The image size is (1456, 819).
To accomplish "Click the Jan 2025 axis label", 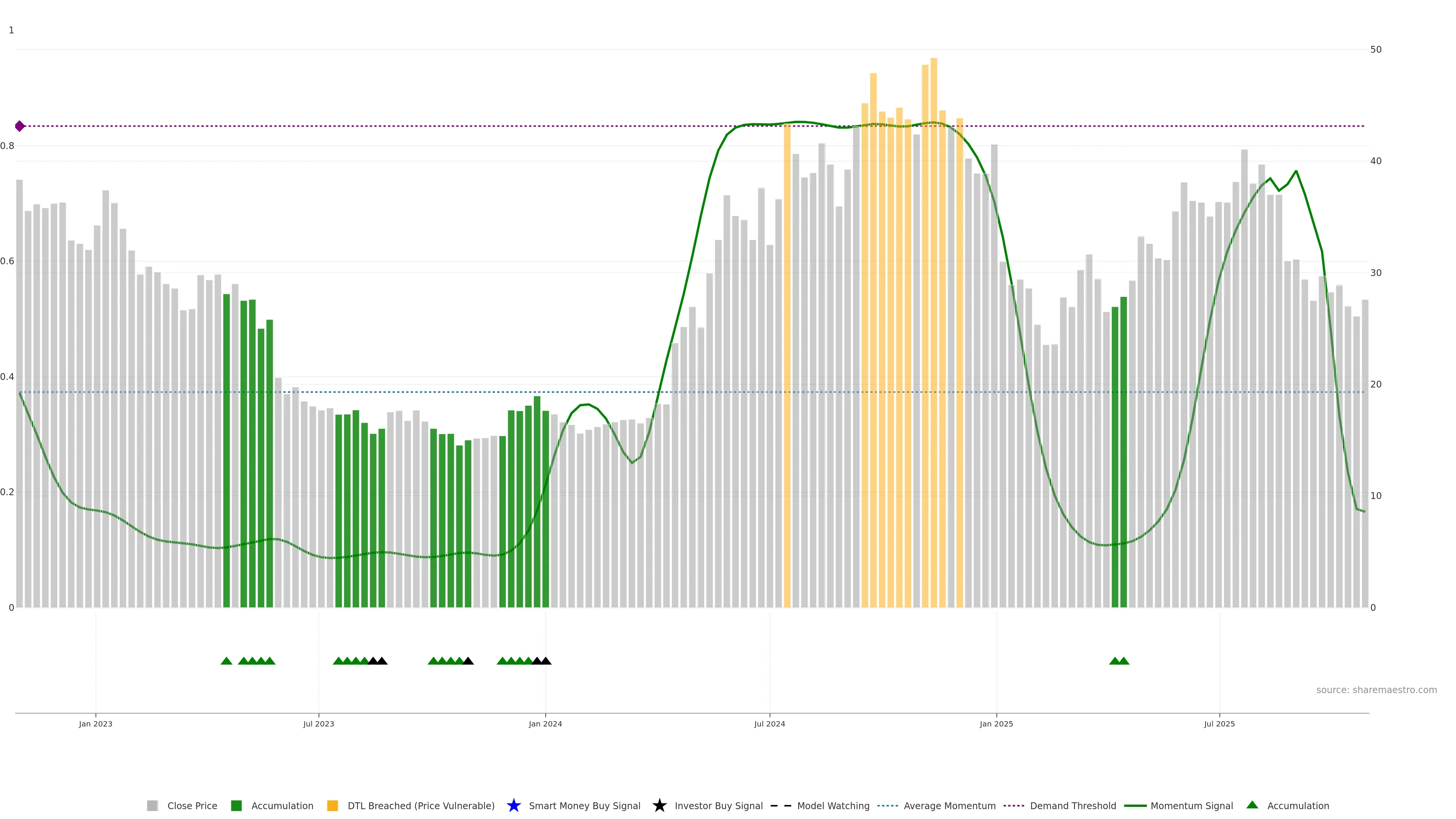I will click(x=996, y=723).
